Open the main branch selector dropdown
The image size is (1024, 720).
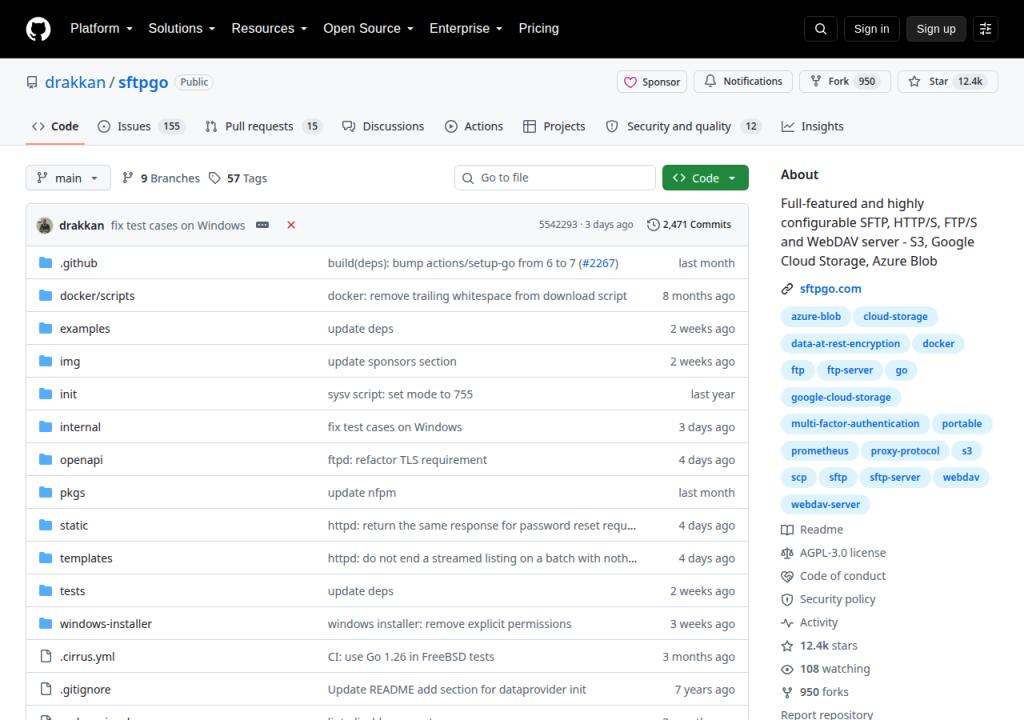pyautogui.click(x=68, y=178)
